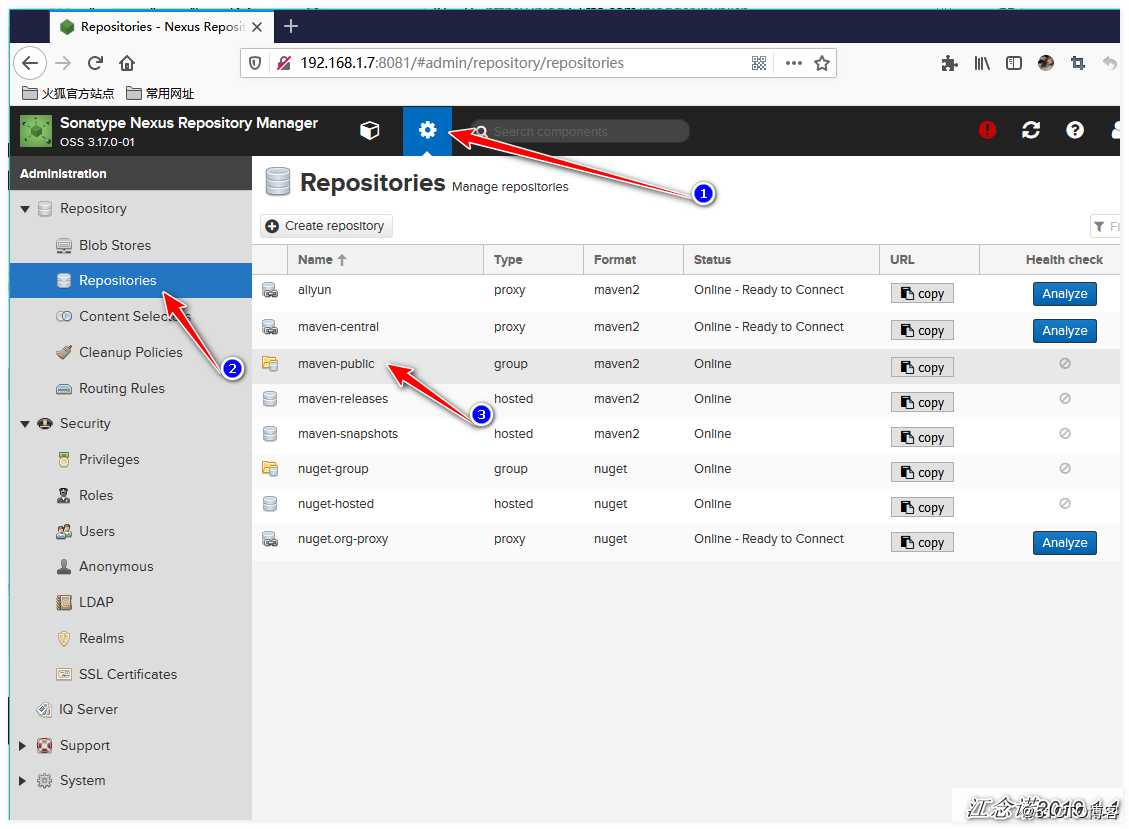Open the browser extensions puzzle icon
This screenshot has height=829, width=1129.
pos(949,63)
